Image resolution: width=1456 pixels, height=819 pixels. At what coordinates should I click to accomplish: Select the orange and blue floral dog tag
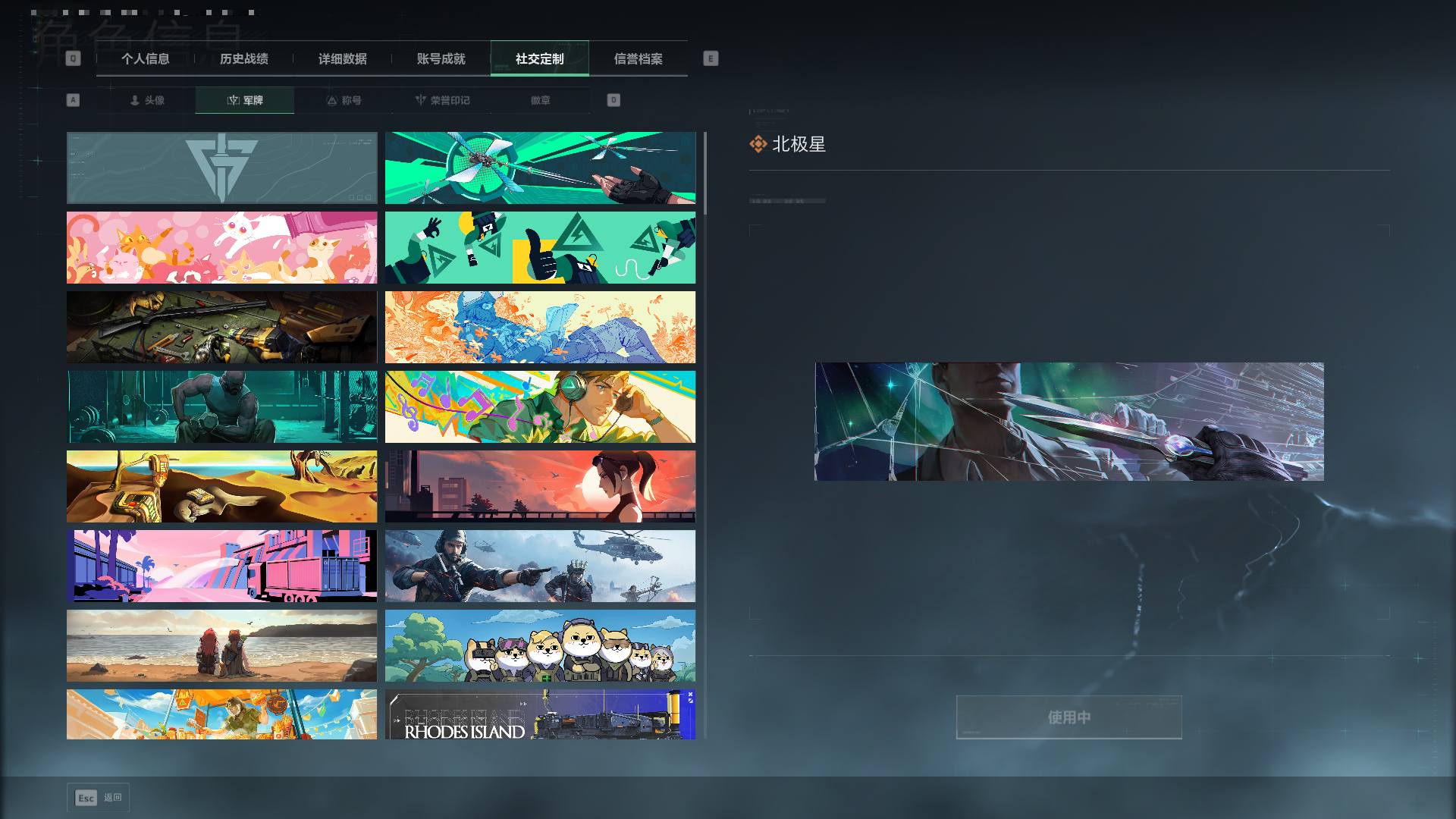click(540, 328)
